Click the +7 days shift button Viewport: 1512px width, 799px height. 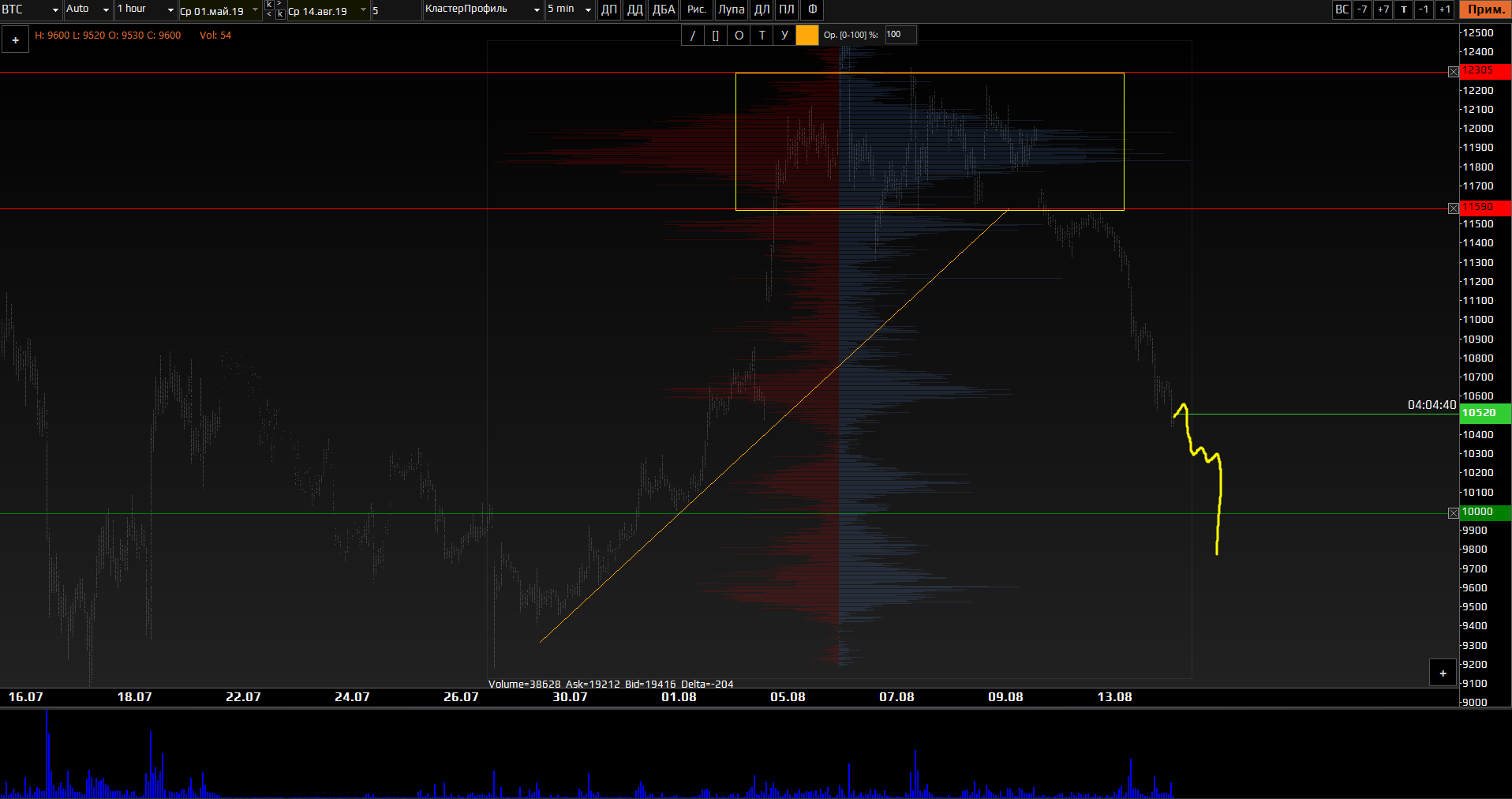[1383, 9]
